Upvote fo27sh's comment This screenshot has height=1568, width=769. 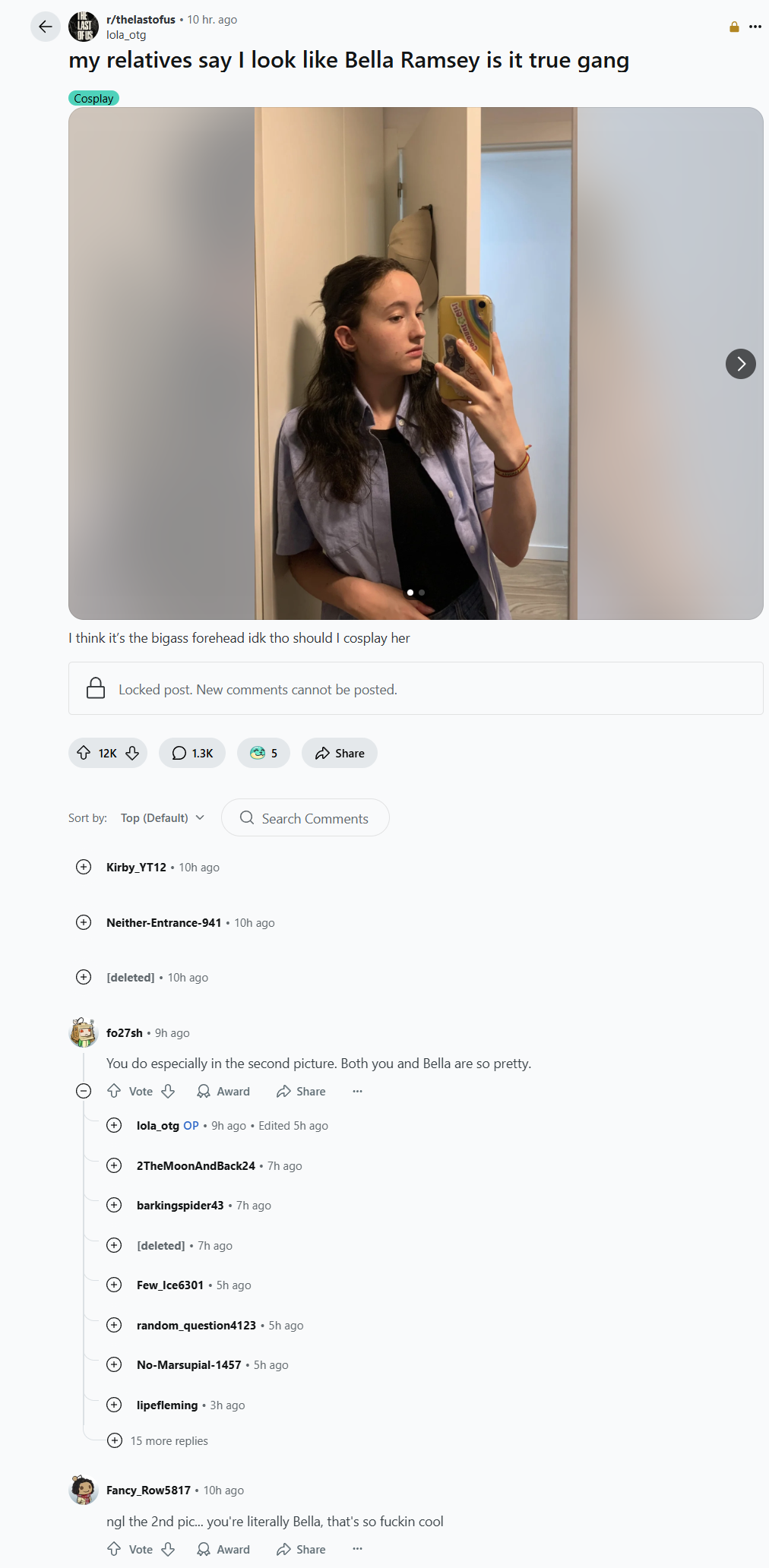(114, 1091)
